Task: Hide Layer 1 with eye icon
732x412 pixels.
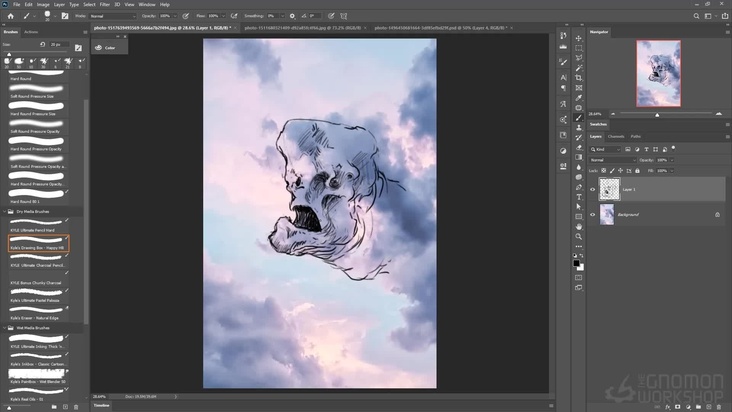Action: pyautogui.click(x=592, y=189)
